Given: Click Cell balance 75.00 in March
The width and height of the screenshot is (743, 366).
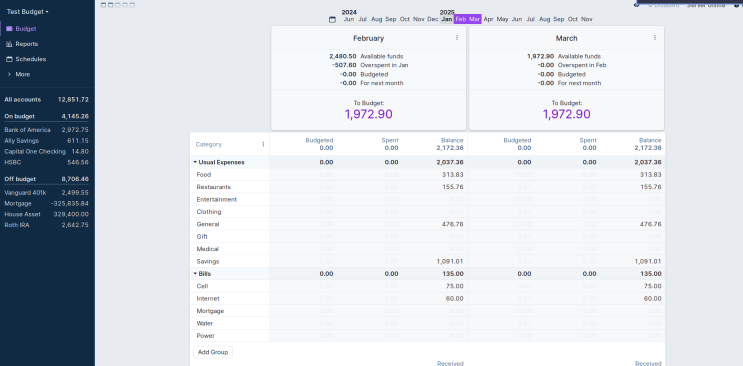Looking at the screenshot, I should coord(652,286).
